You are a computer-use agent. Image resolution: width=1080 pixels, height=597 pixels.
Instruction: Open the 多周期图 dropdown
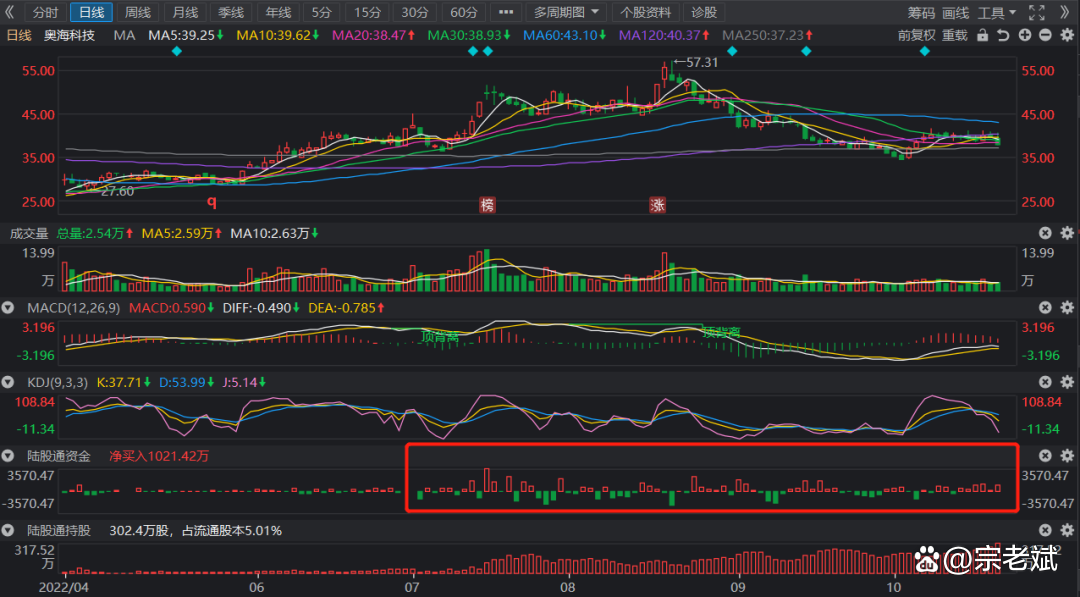coord(567,13)
